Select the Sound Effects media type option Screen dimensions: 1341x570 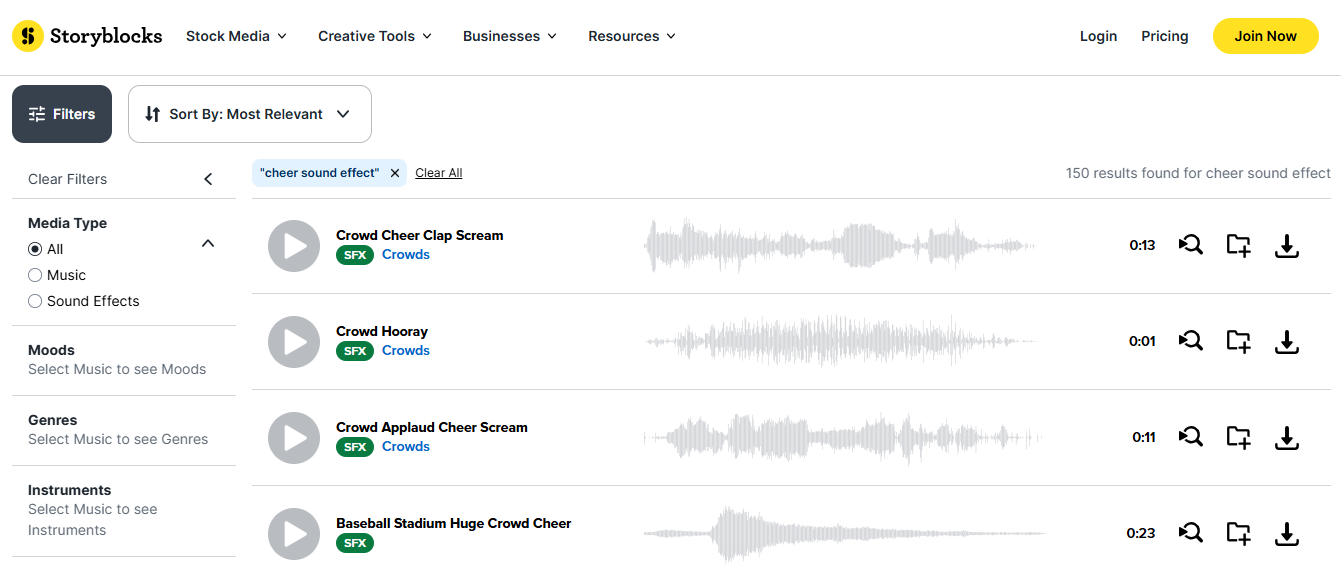35,301
